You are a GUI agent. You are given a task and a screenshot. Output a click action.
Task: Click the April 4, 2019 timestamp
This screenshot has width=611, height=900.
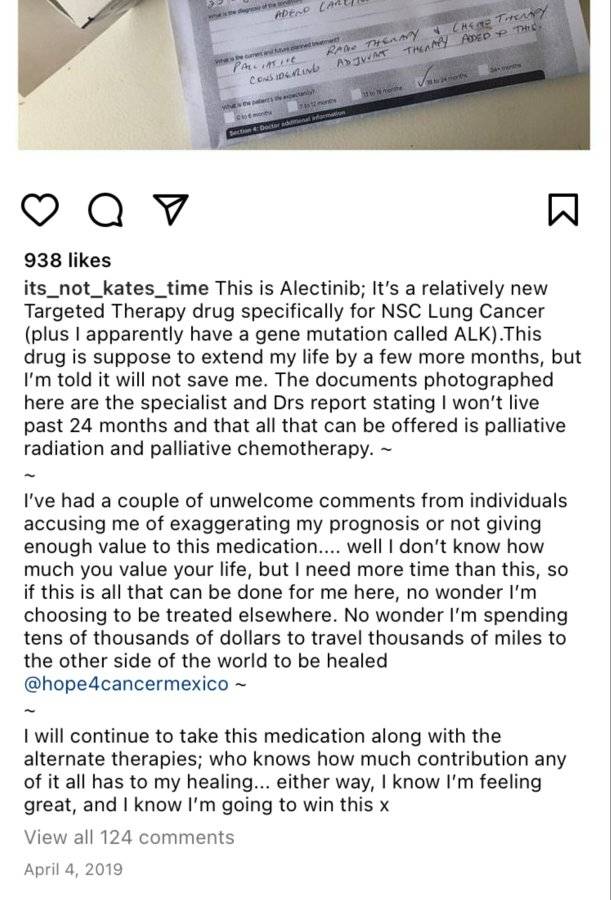[73, 869]
